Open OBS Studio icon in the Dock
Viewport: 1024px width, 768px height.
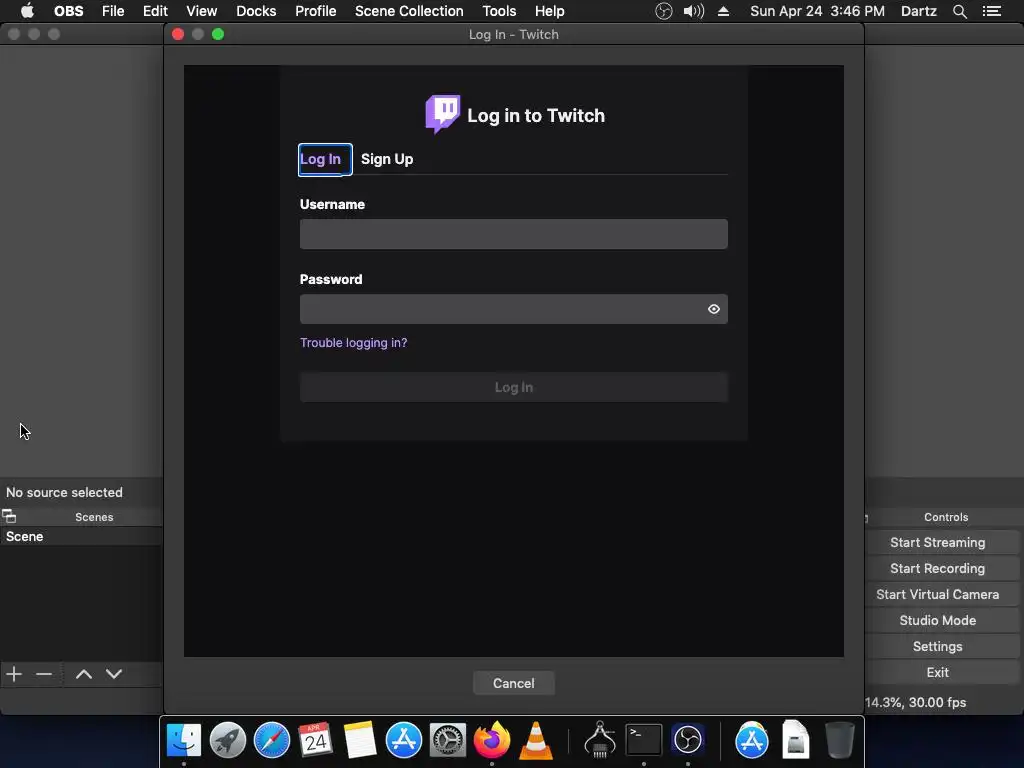(x=688, y=740)
